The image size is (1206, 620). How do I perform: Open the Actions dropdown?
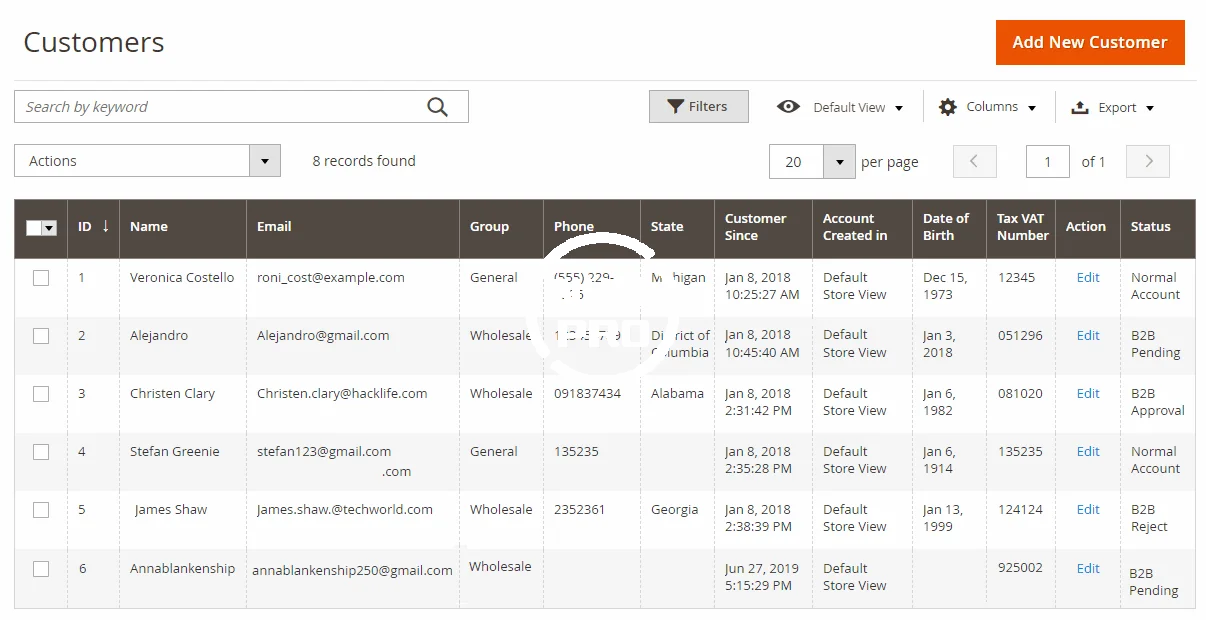(x=147, y=161)
